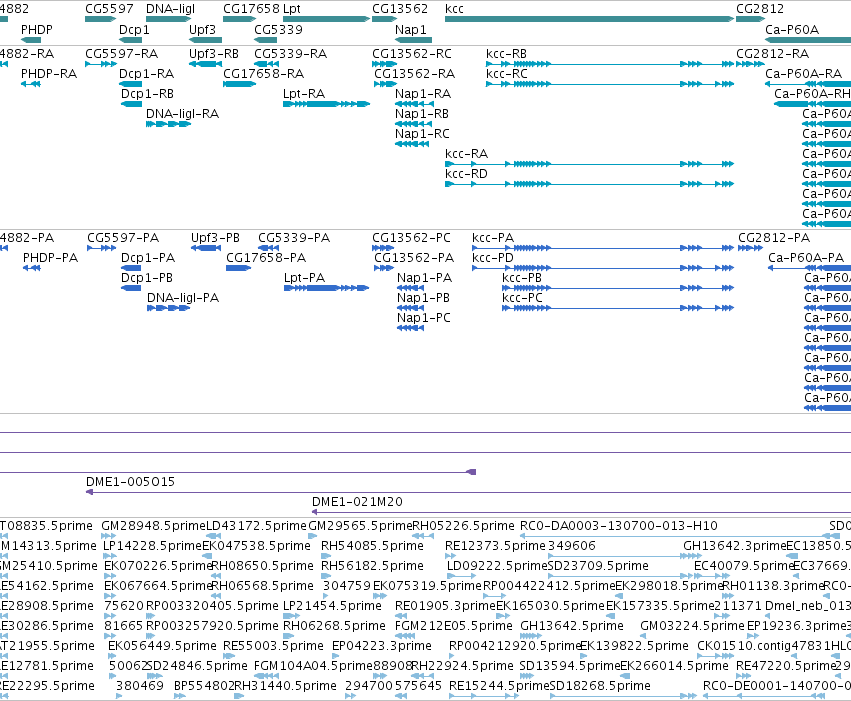Click the kcc-PA protein

pos(603,248)
